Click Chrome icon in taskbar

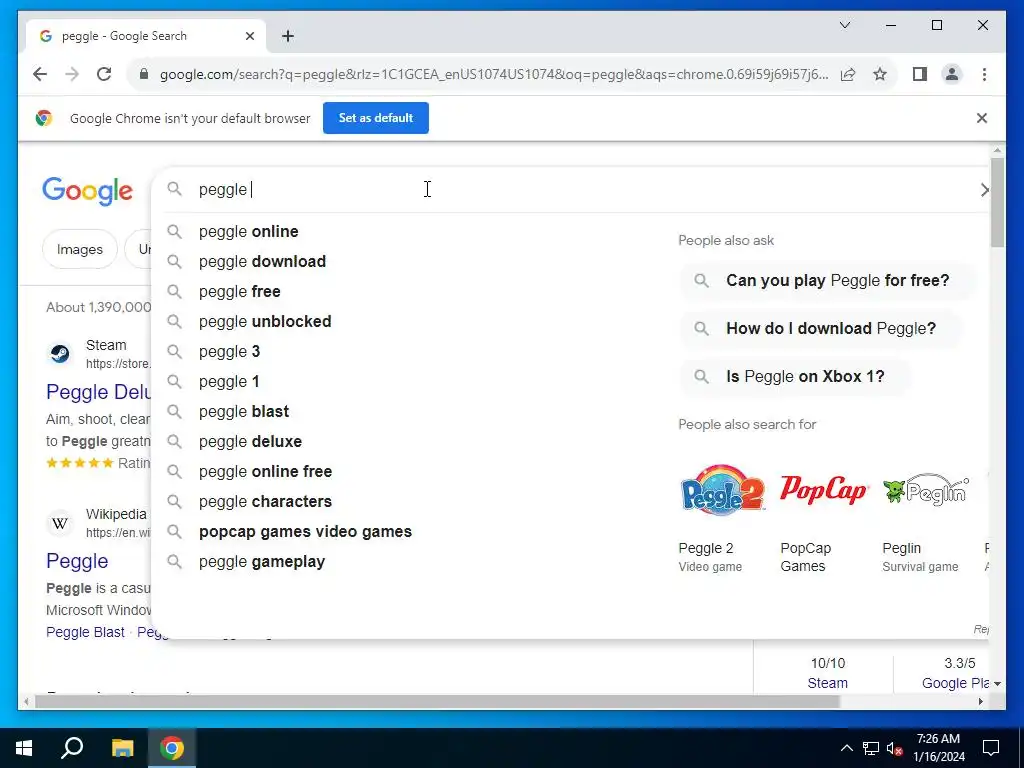pos(172,748)
